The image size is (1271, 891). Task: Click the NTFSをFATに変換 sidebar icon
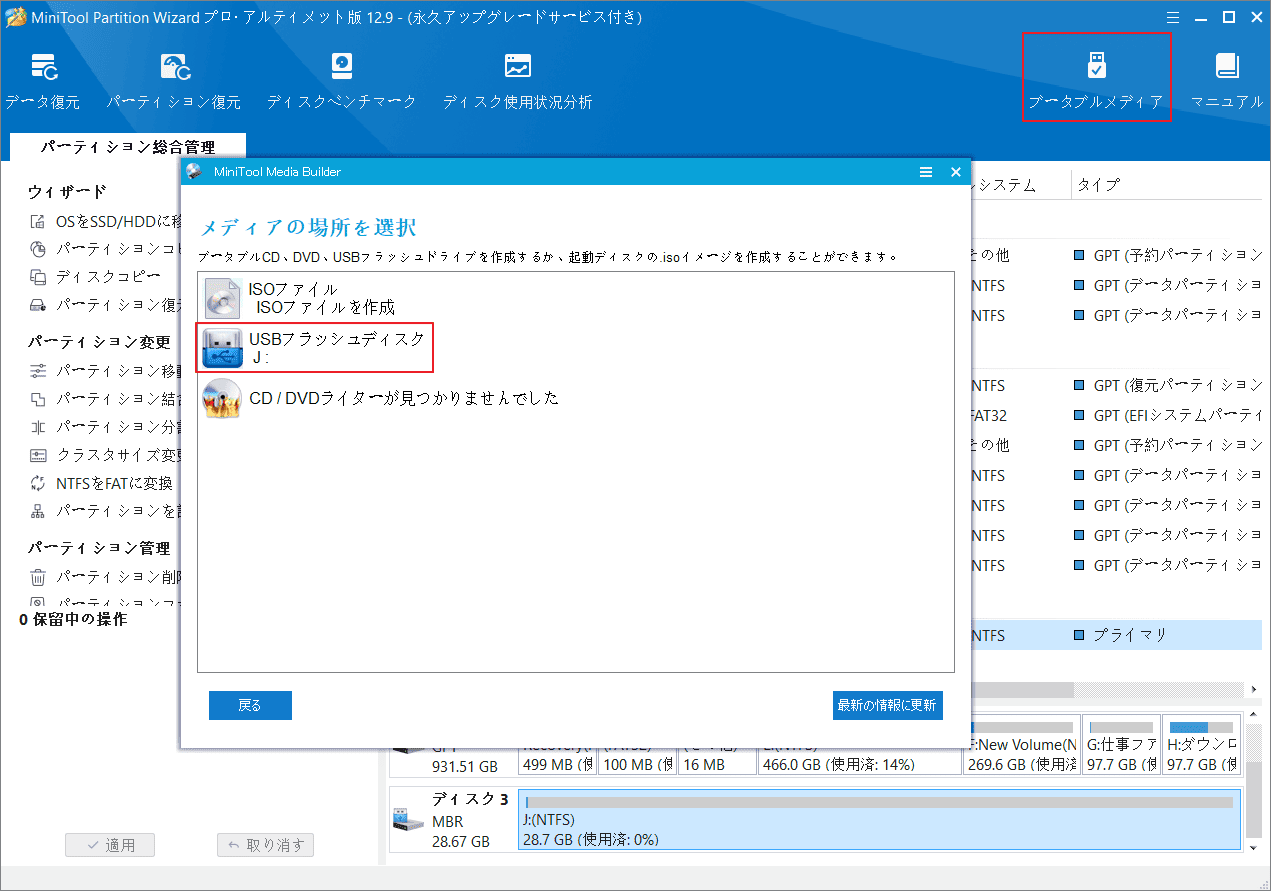(38, 483)
